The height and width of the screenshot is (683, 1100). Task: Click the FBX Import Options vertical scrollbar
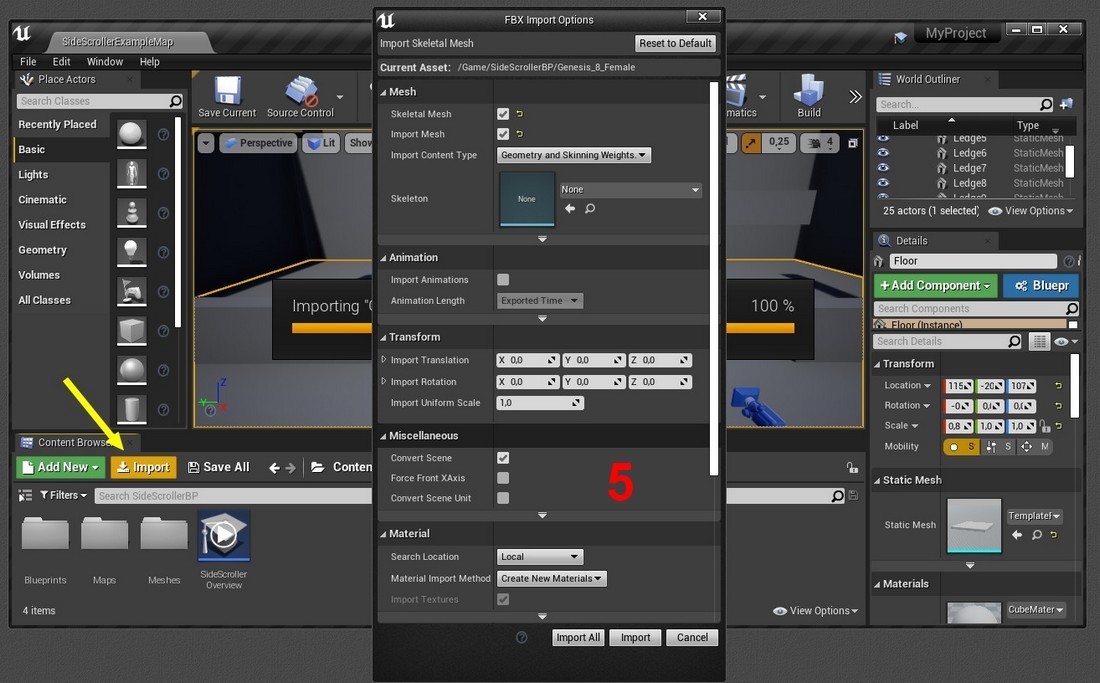(x=714, y=278)
